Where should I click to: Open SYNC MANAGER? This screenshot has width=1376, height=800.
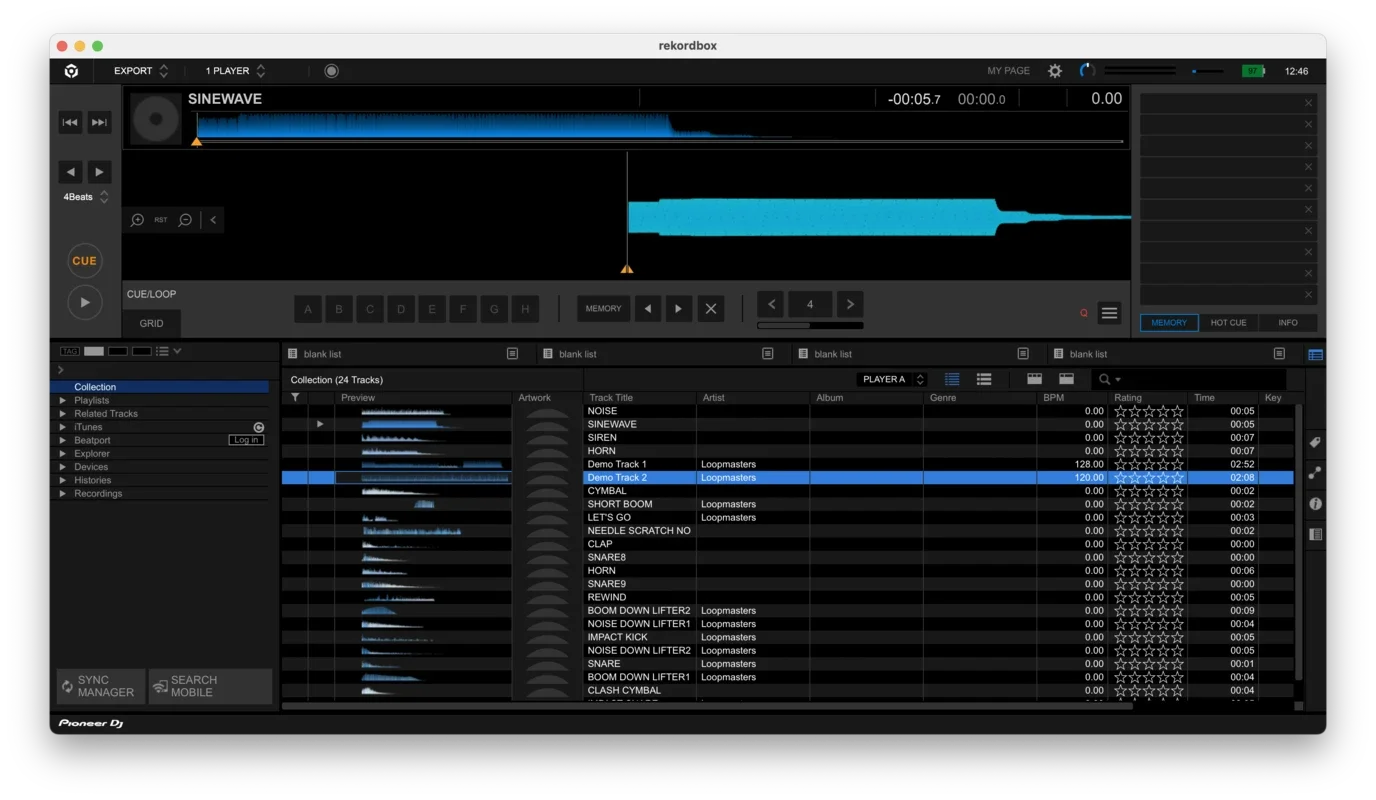101,686
